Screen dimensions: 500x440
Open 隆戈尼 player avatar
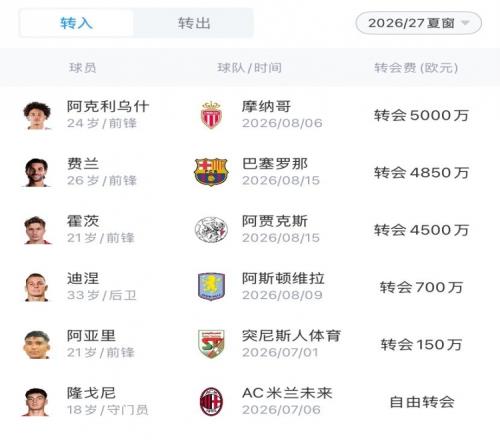[x=37, y=402]
